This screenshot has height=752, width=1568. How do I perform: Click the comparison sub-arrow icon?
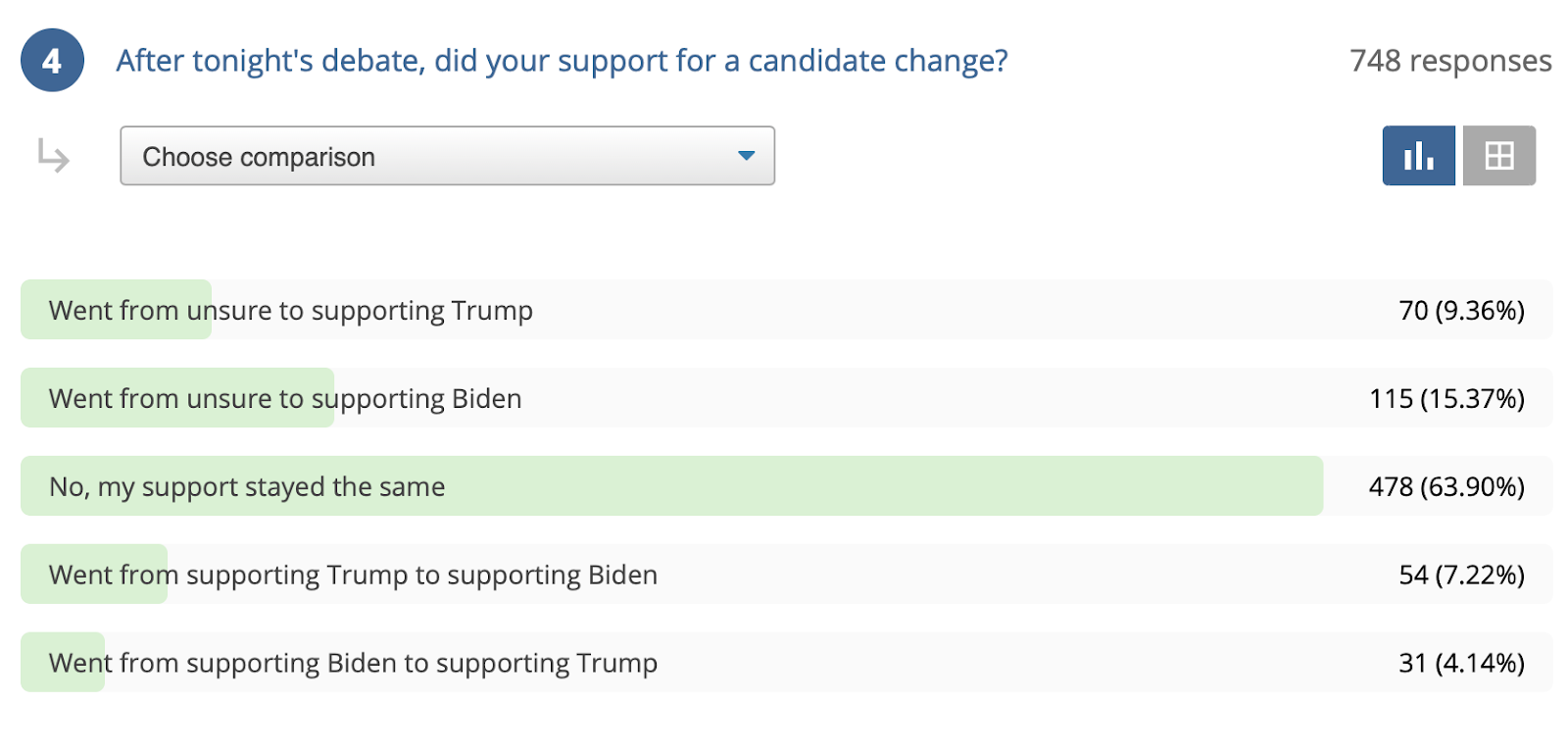pyautogui.click(x=53, y=156)
